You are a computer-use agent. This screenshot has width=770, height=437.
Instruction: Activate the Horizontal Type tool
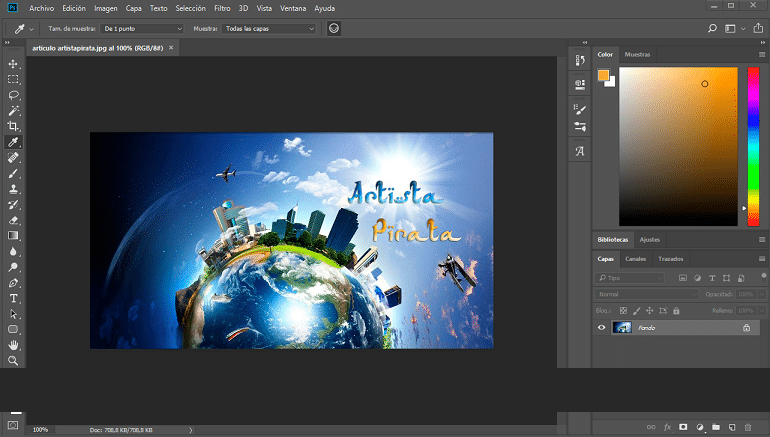pos(14,298)
